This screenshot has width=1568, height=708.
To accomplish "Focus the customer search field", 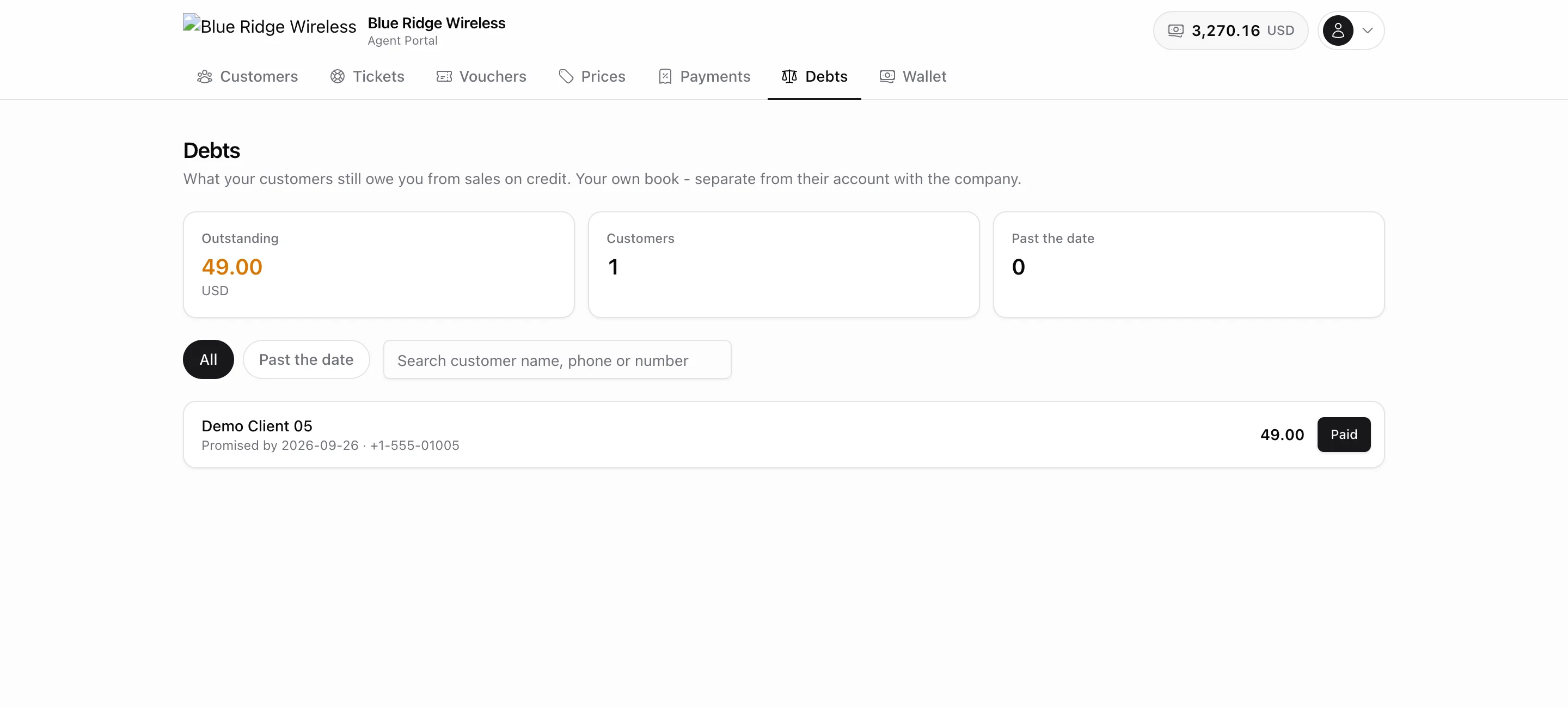I will coord(557,359).
